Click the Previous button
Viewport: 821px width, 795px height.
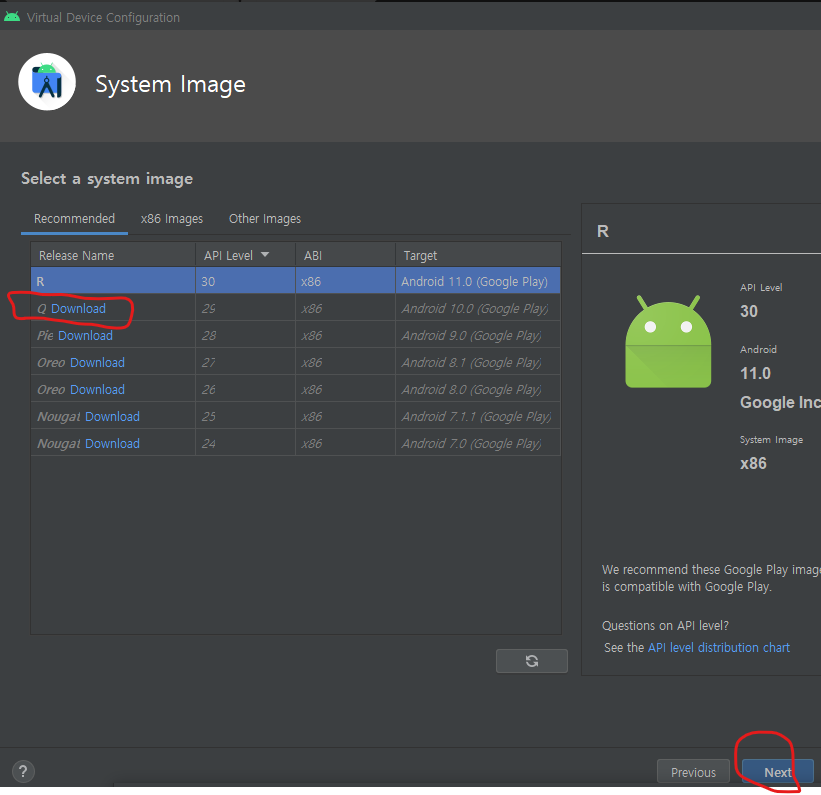[x=693, y=772]
